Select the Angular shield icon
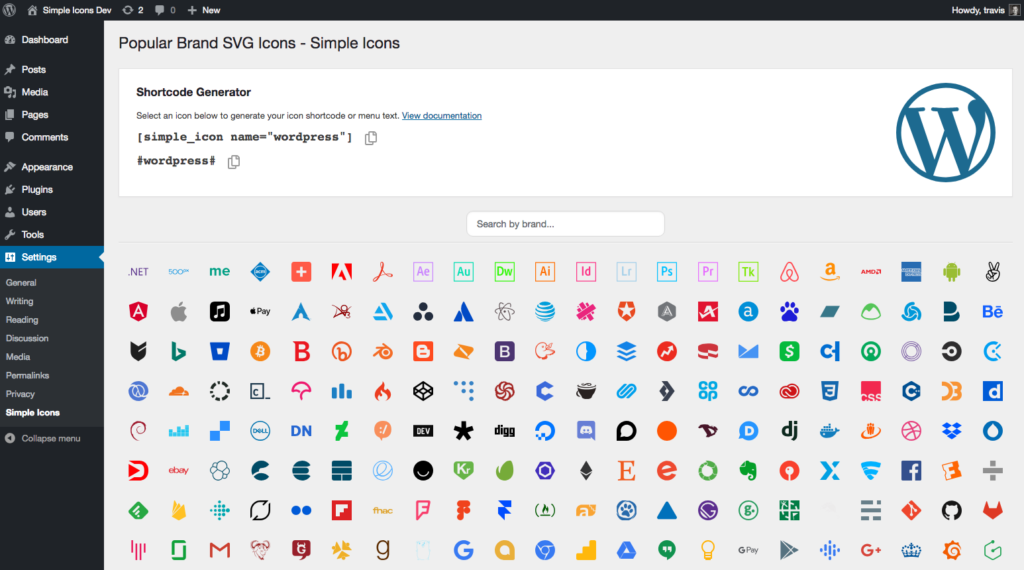This screenshot has width=1024, height=570. (x=138, y=311)
